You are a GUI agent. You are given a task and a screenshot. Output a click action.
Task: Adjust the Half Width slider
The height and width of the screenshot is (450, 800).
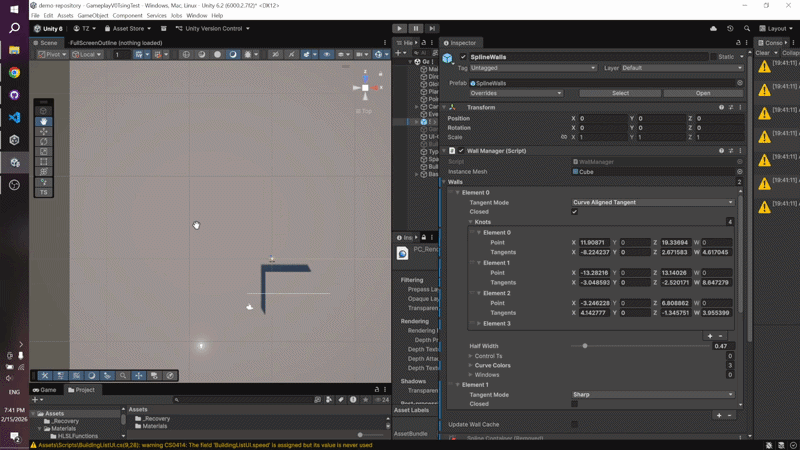click(x=585, y=346)
